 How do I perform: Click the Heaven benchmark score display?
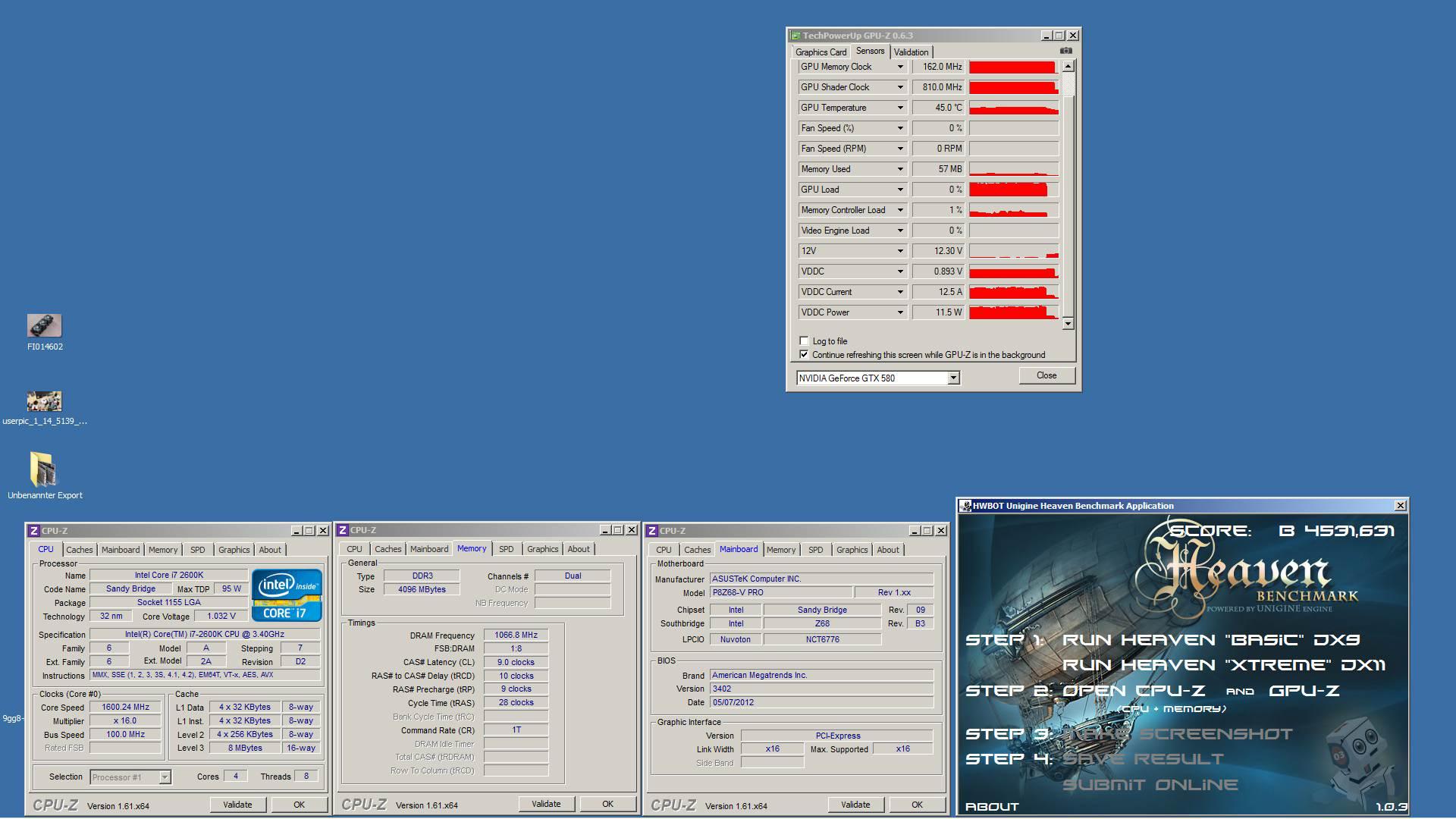[x=1282, y=531]
